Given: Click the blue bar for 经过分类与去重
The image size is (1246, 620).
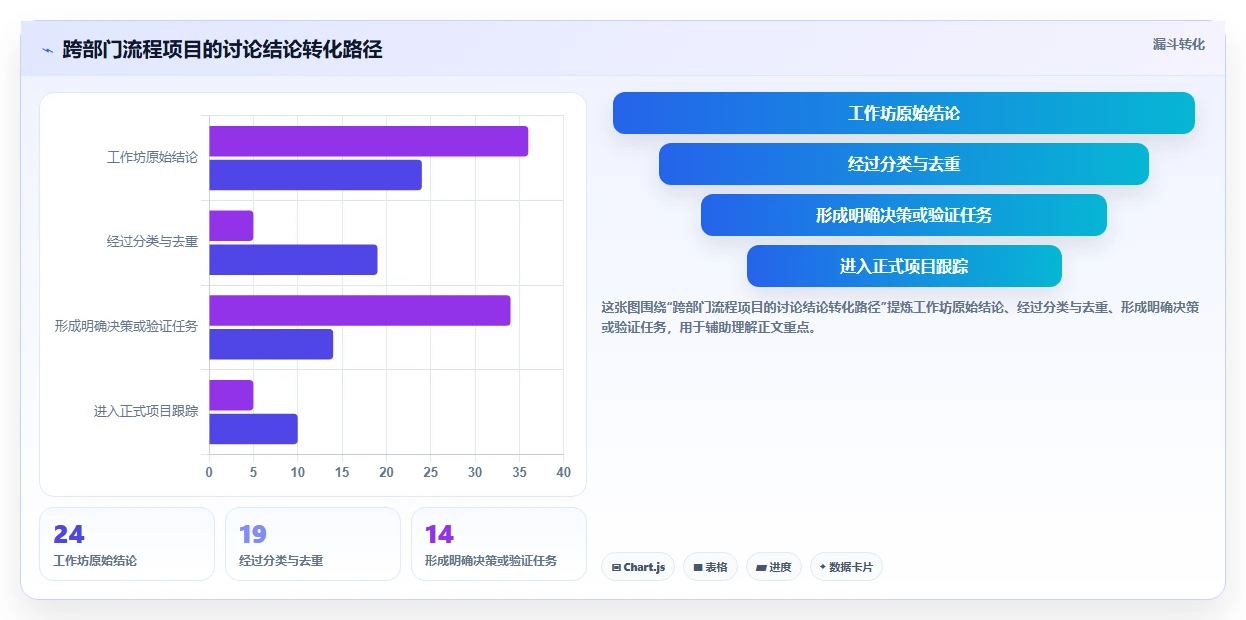Looking at the screenshot, I should (293, 260).
